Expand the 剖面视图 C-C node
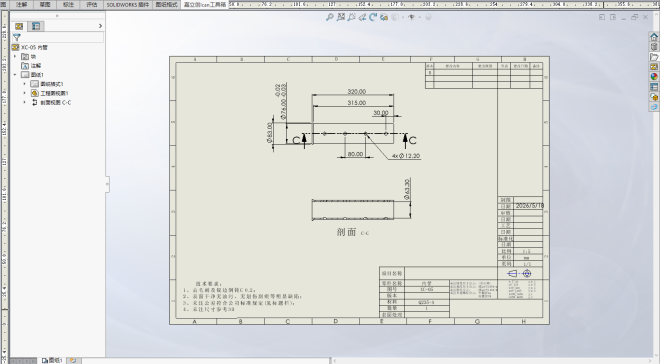 (x=24, y=102)
